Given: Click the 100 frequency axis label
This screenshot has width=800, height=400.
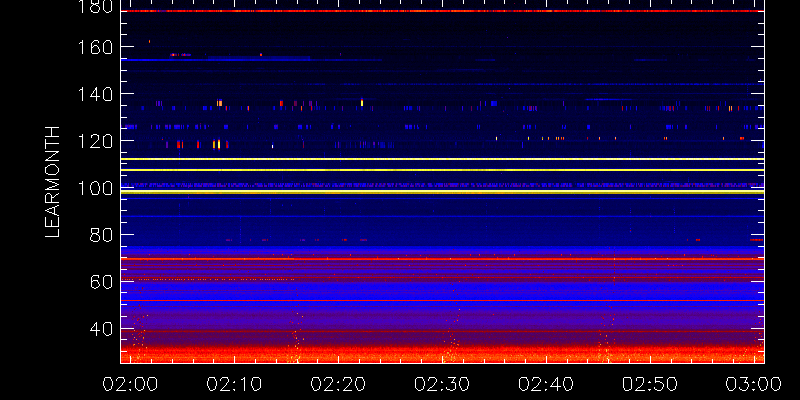Looking at the screenshot, I should (97, 188).
